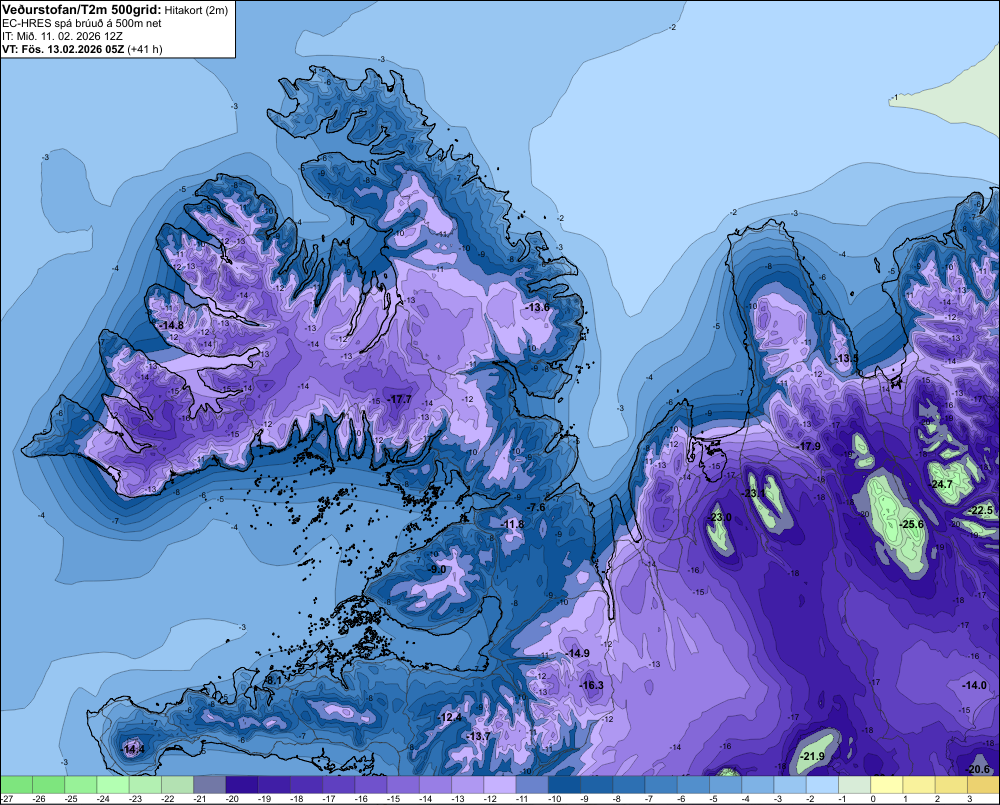Click the '-14.9' temperature value
Viewport: 1000px width, 805px height.
click(577, 653)
